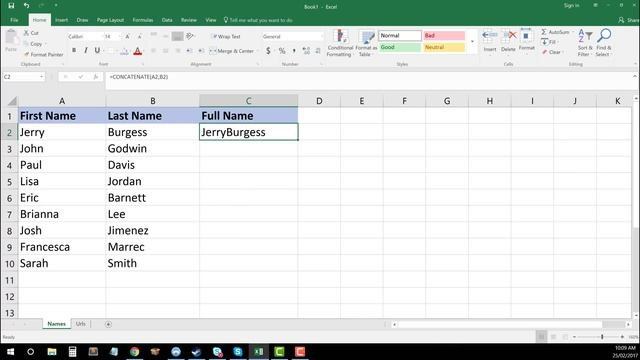
Task: Click Undo arrow in Quick Access Toolbar
Action: (27, 6)
